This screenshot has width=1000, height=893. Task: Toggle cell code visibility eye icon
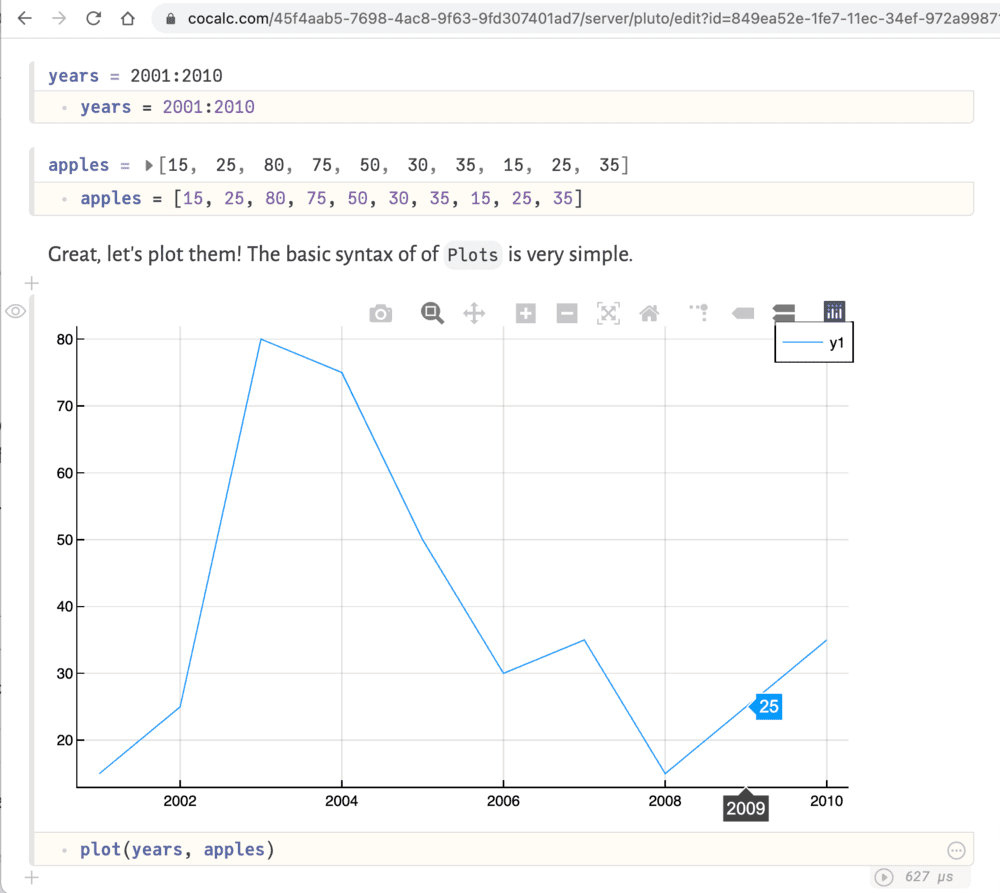click(x=15, y=312)
